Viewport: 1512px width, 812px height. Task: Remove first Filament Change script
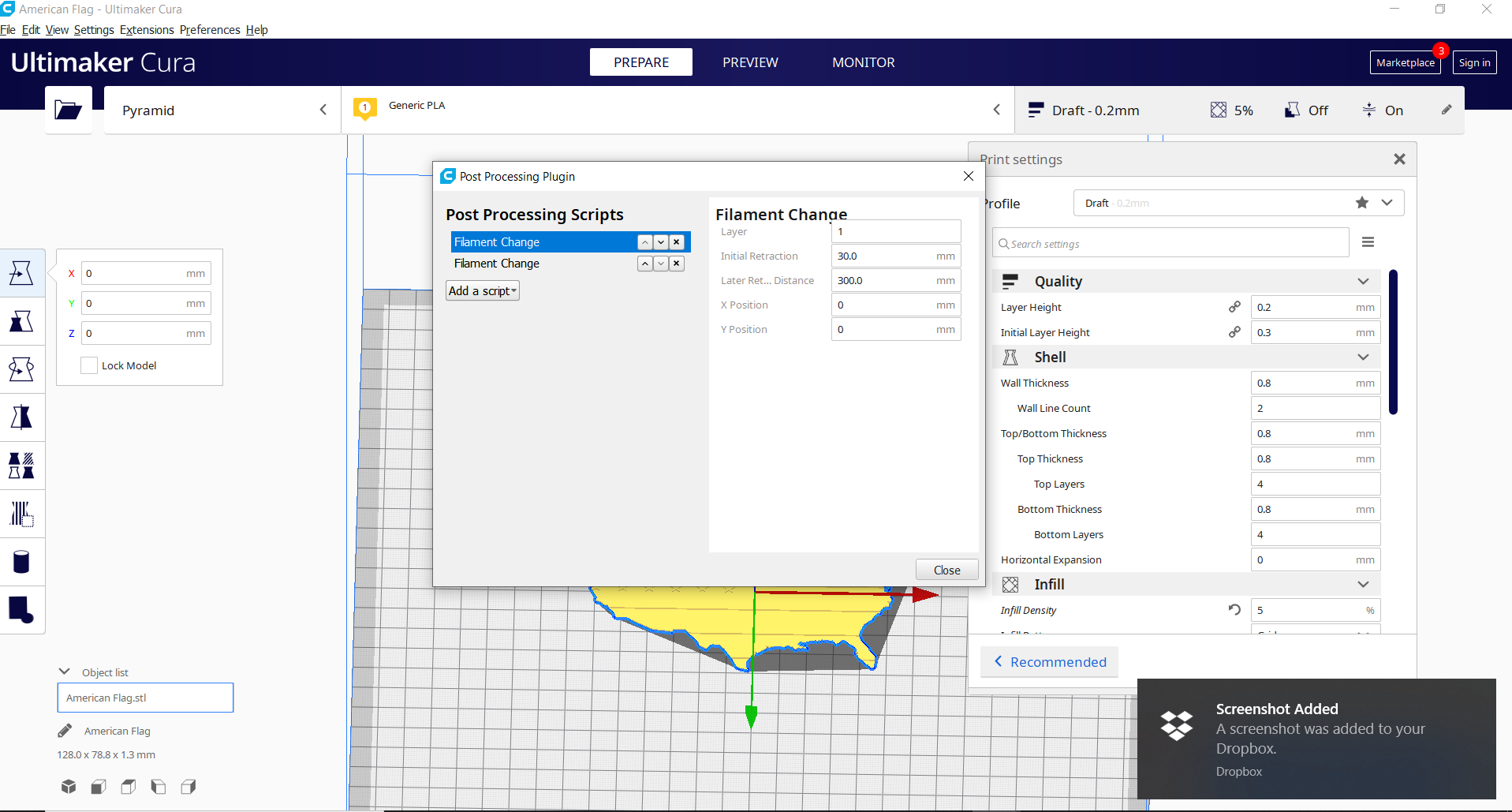pos(677,242)
